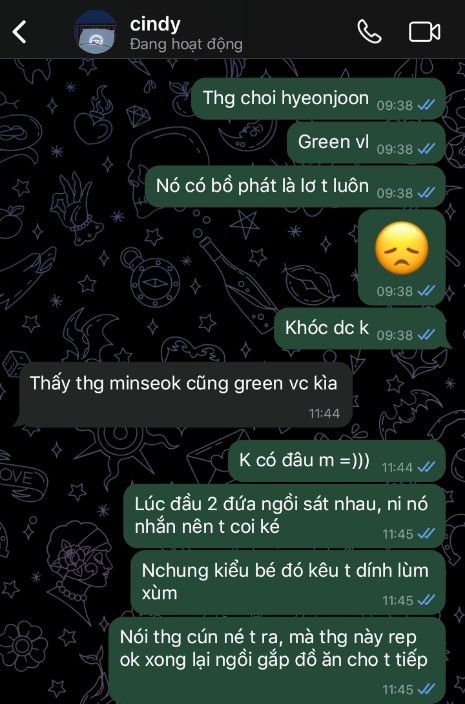Start a voice call with cindy

pyautogui.click(x=369, y=32)
